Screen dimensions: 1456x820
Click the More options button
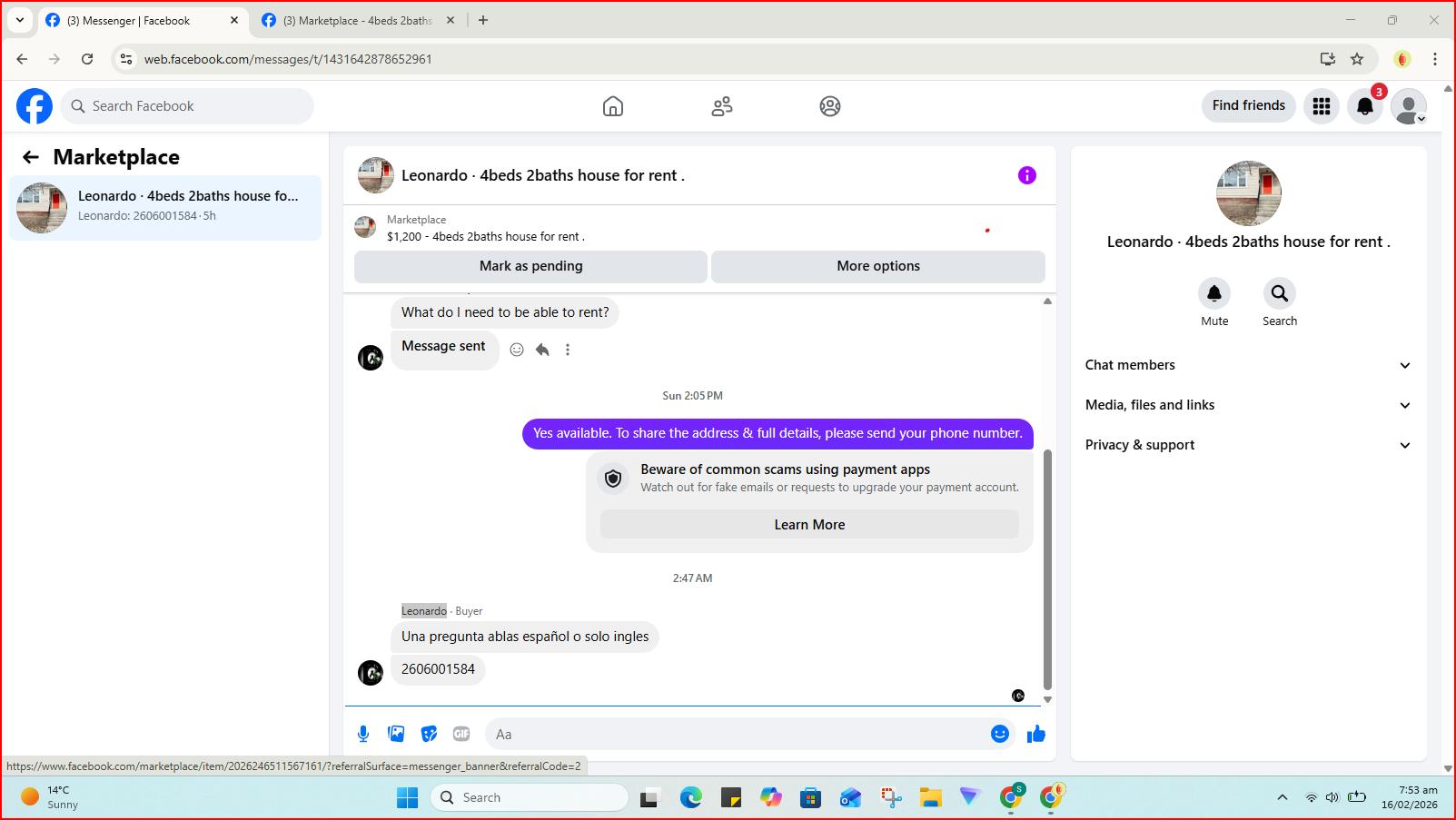878,266
